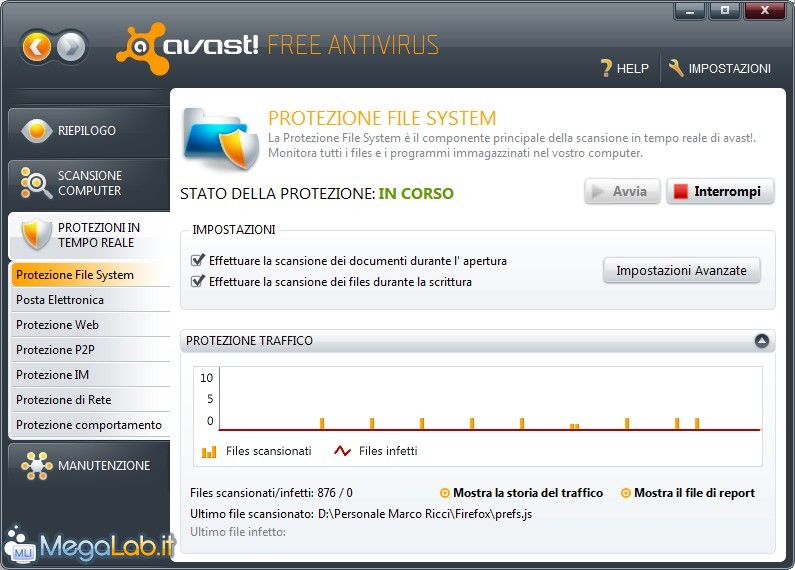795x570 pixels.
Task: Open Impostazioni with the wrench icon
Action: [676, 68]
